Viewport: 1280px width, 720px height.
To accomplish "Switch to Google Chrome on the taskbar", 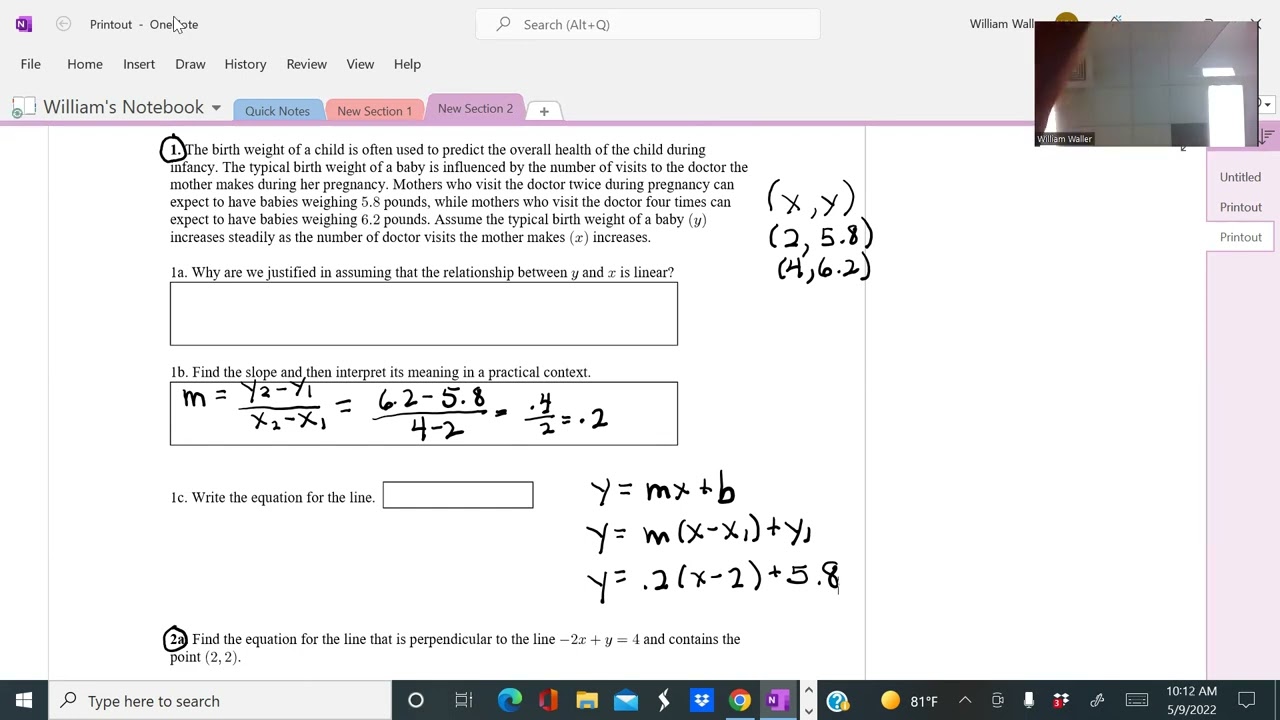I will click(x=740, y=700).
